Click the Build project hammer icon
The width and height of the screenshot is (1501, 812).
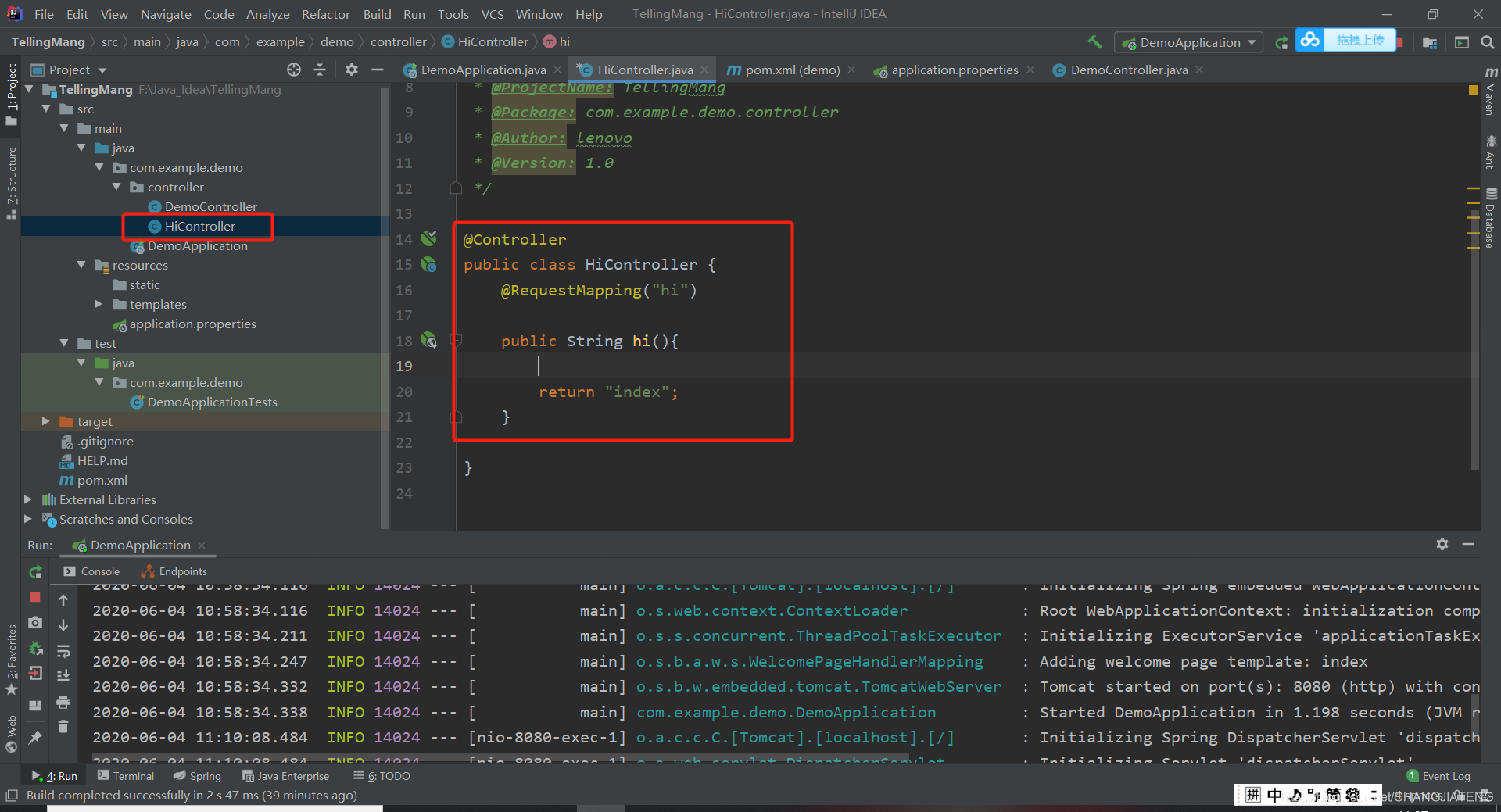1094,42
